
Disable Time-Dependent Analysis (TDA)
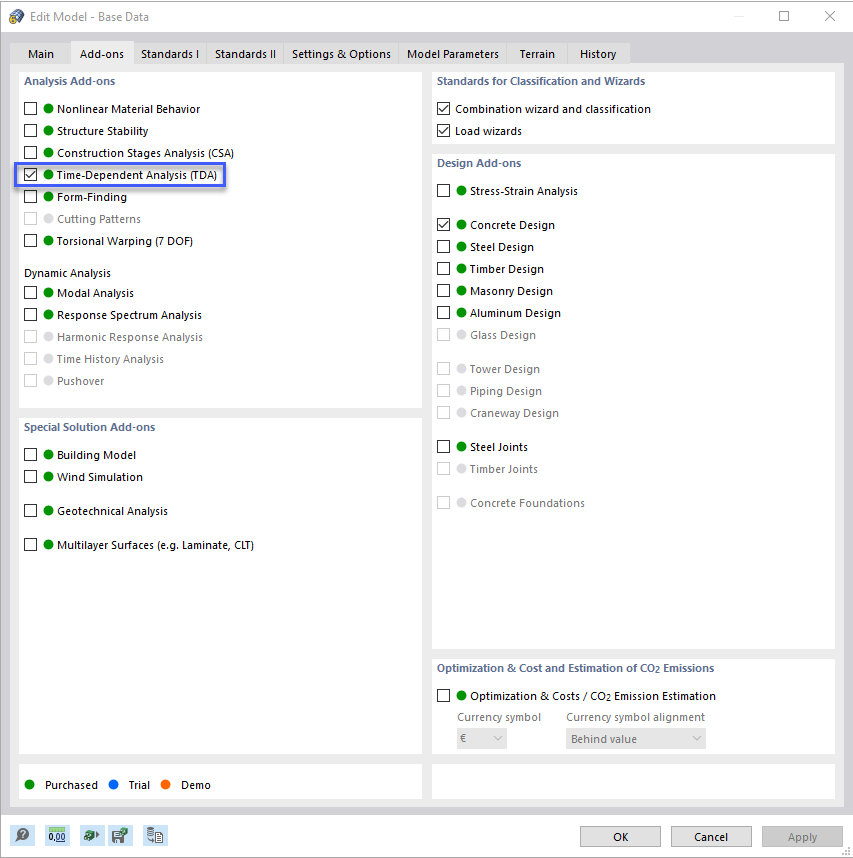tap(29, 175)
